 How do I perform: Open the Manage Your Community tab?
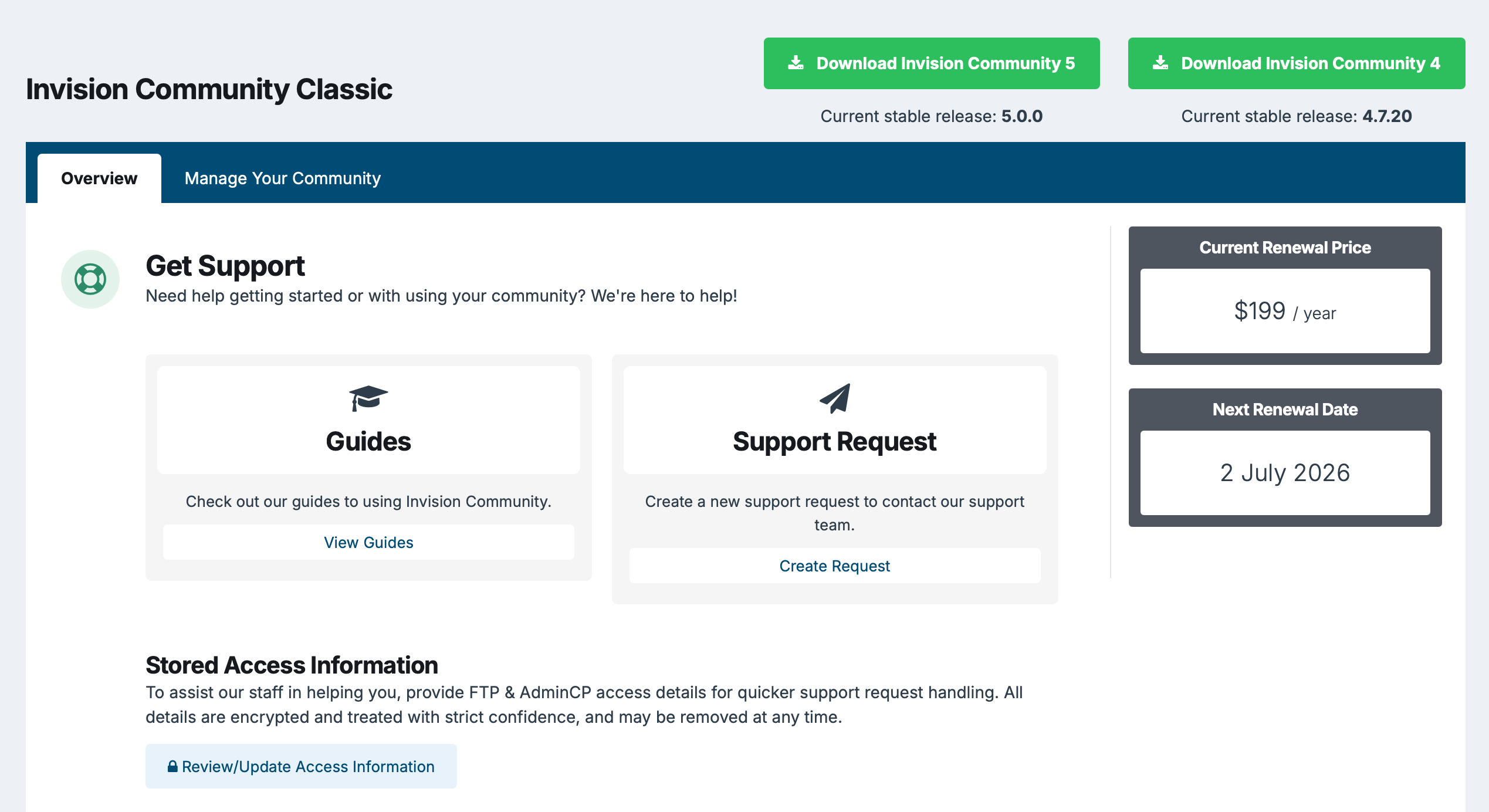click(x=282, y=178)
